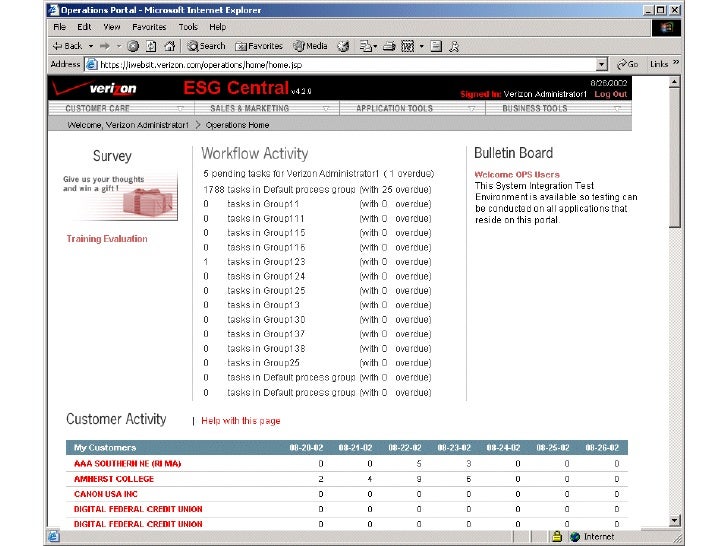Open the Favorites toolbar button
Viewport: 728px width, 546px height.
pyautogui.click(x=259, y=46)
